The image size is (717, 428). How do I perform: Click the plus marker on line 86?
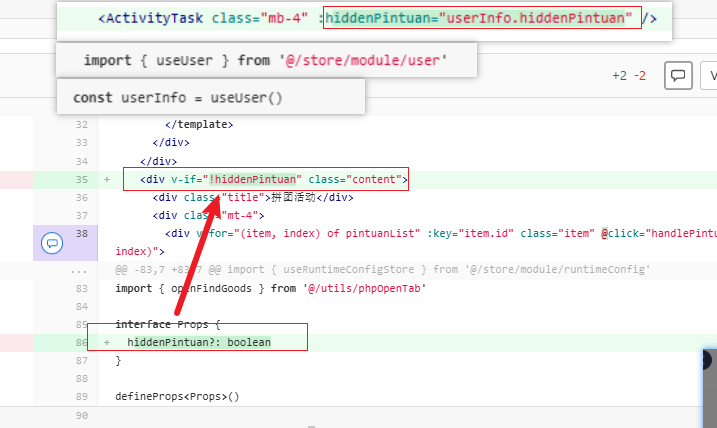click(107, 342)
